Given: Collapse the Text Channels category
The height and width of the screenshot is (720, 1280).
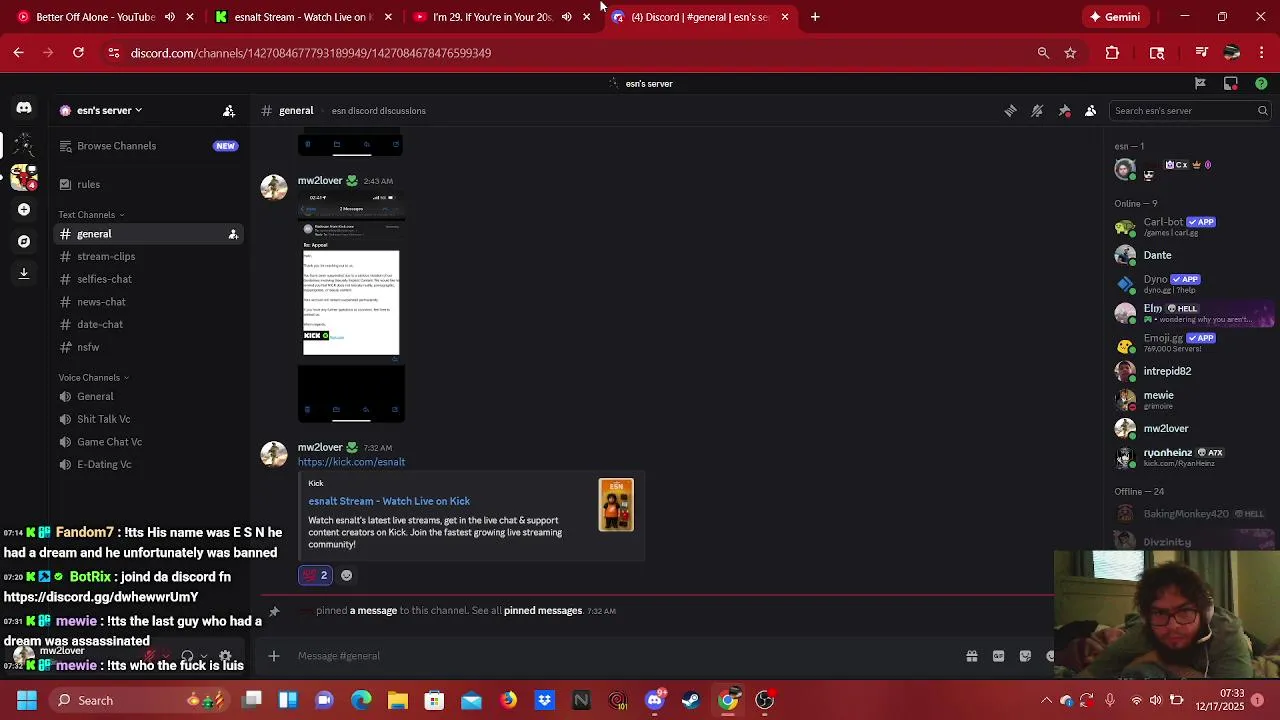Looking at the screenshot, I should (x=91, y=215).
